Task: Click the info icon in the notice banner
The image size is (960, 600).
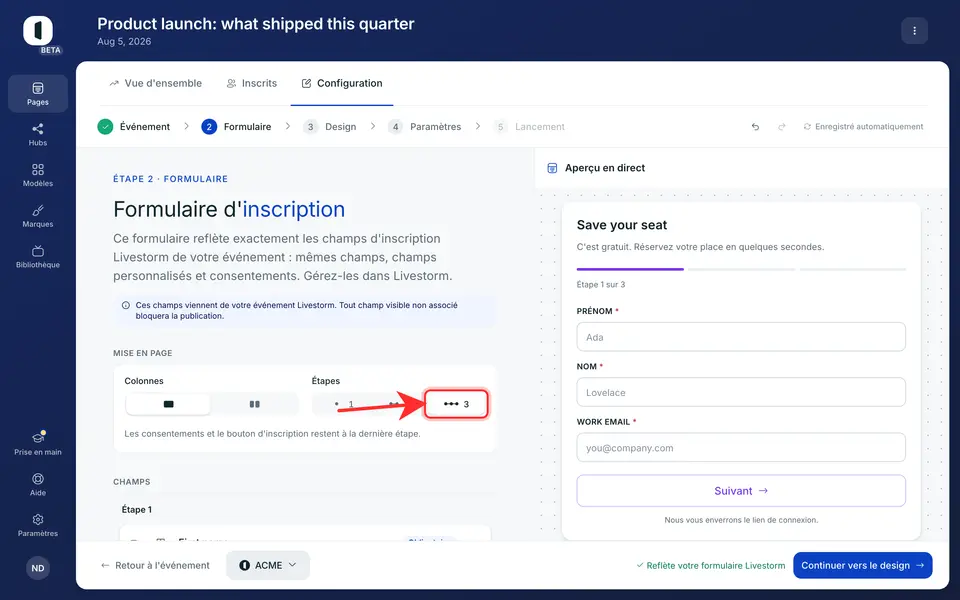Action: tap(126, 305)
